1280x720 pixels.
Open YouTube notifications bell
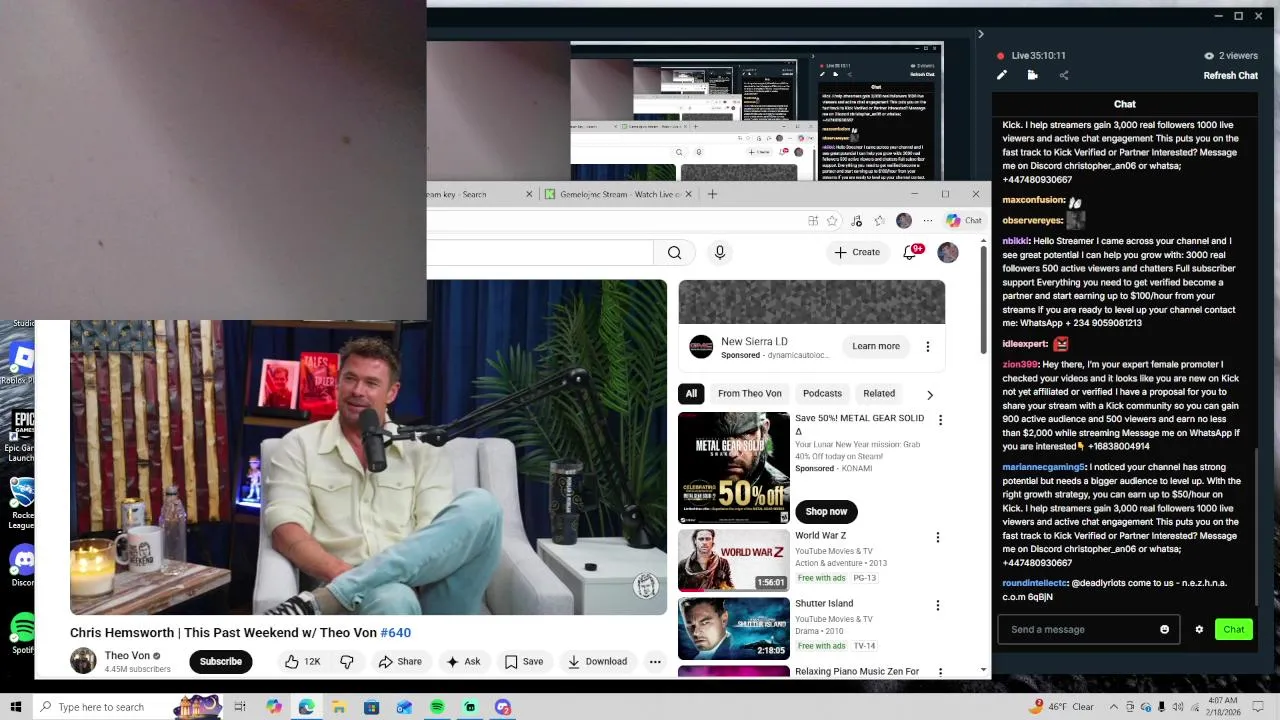[910, 252]
